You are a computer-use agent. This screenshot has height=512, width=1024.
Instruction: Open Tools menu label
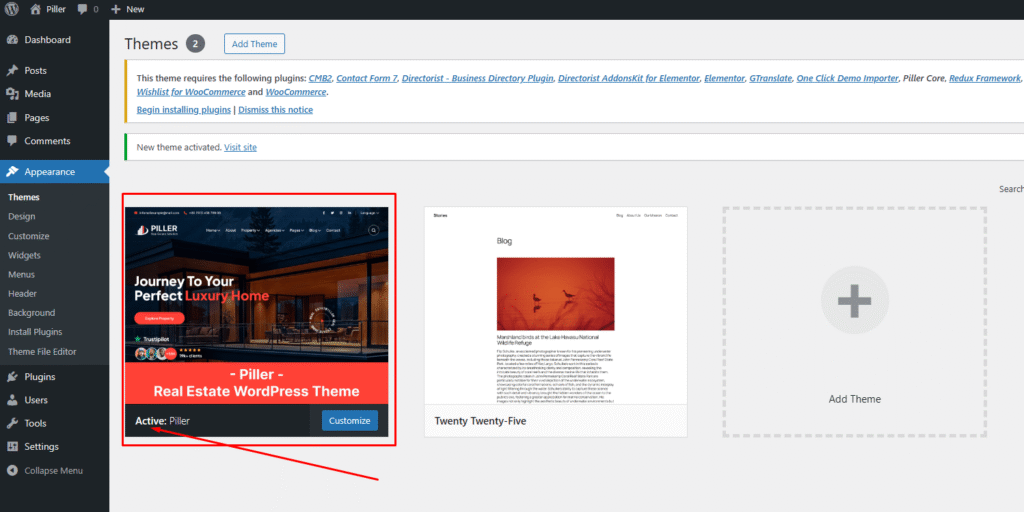35,423
